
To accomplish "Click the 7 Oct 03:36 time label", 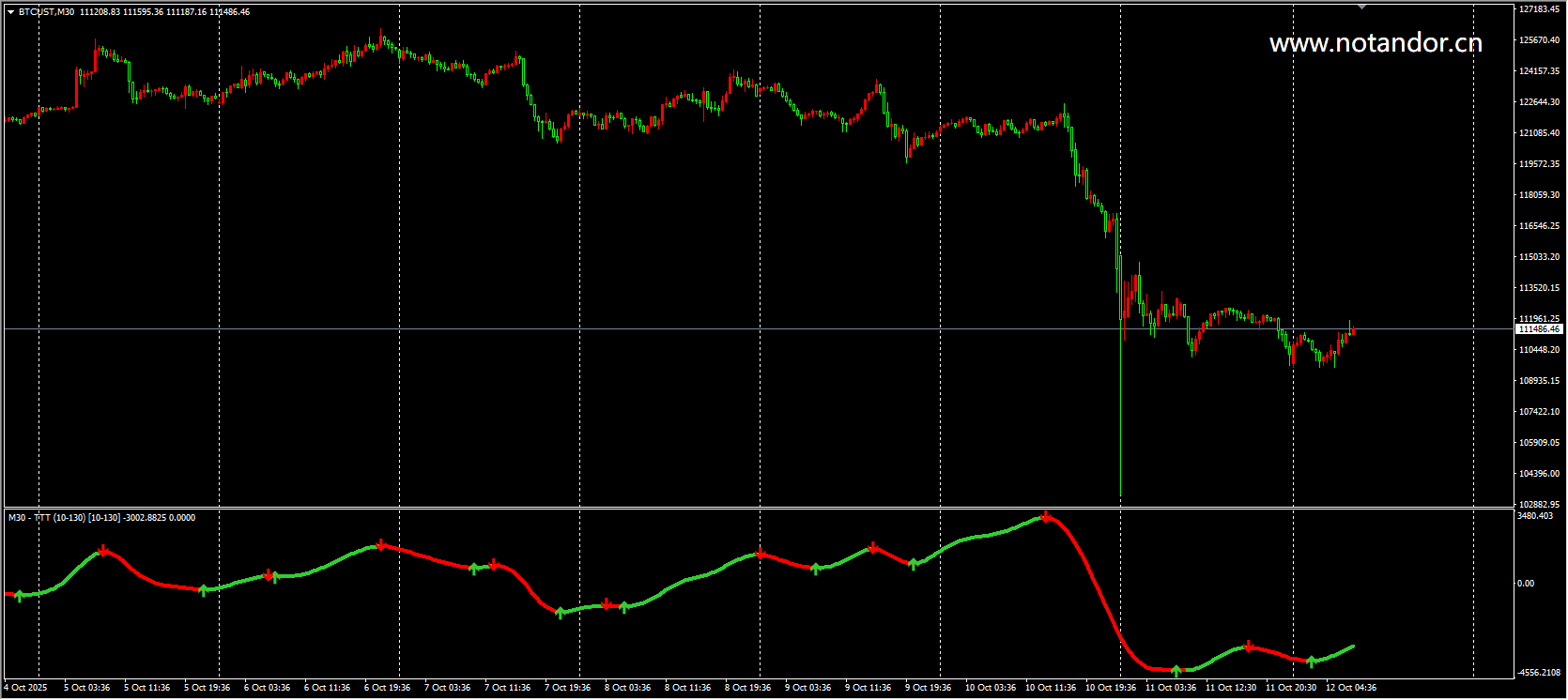I will tap(448, 688).
